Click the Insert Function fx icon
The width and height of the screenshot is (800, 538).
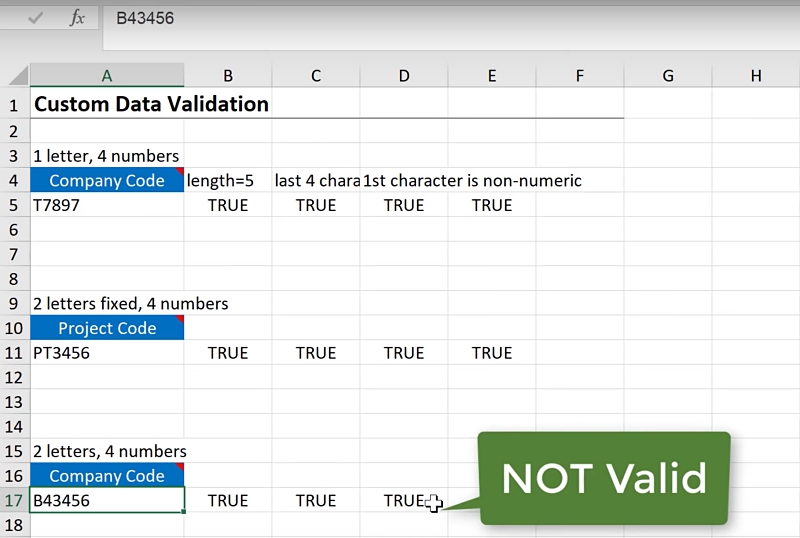[x=77, y=19]
